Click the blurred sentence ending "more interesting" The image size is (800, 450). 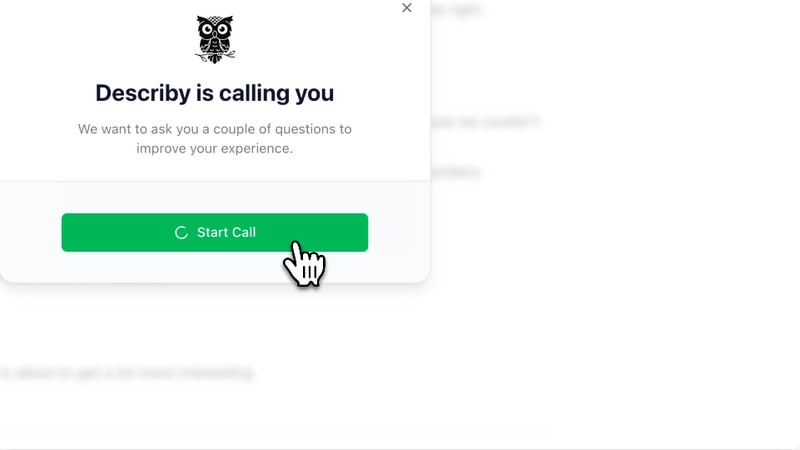127,373
